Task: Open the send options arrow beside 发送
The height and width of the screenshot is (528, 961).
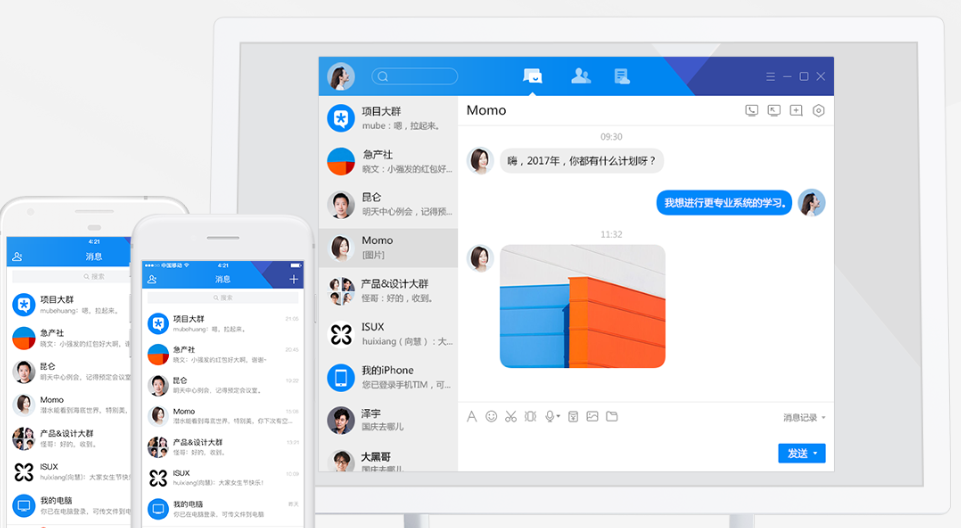Action: [816, 454]
